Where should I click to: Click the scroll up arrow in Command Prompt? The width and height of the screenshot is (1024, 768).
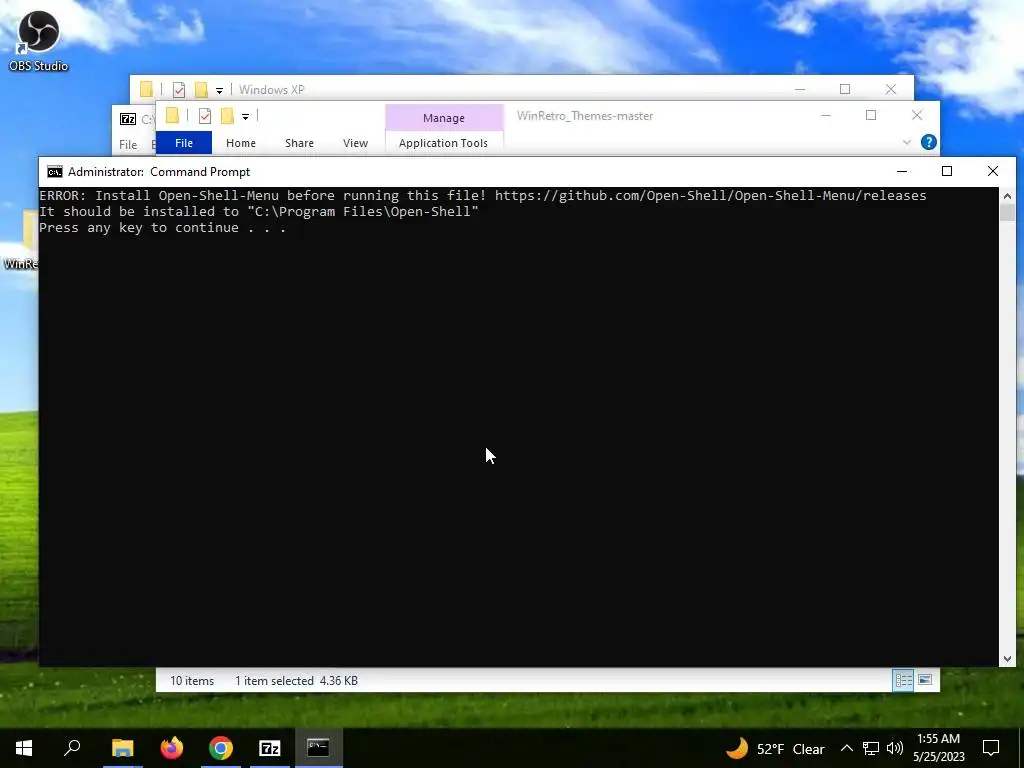tap(1007, 196)
